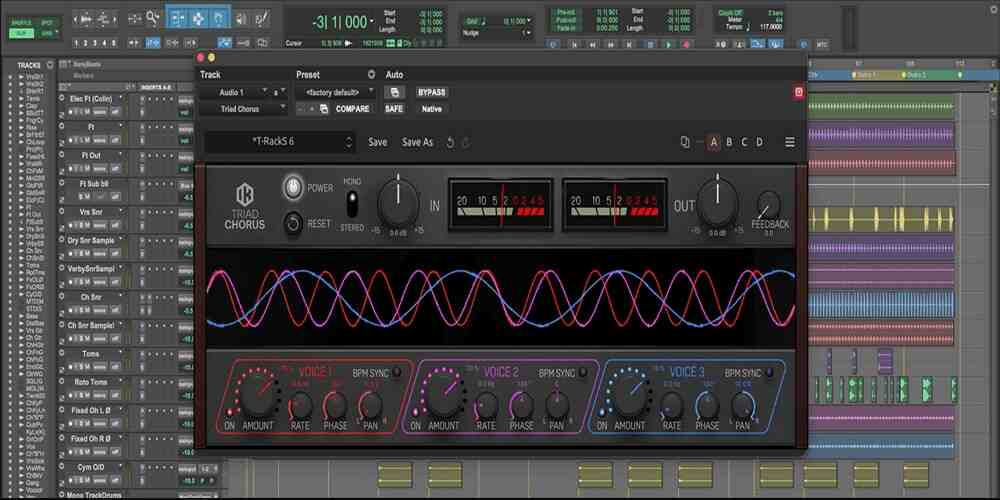
Task: Expand the Triad Chorus insert dropdown
Action: pos(240,109)
